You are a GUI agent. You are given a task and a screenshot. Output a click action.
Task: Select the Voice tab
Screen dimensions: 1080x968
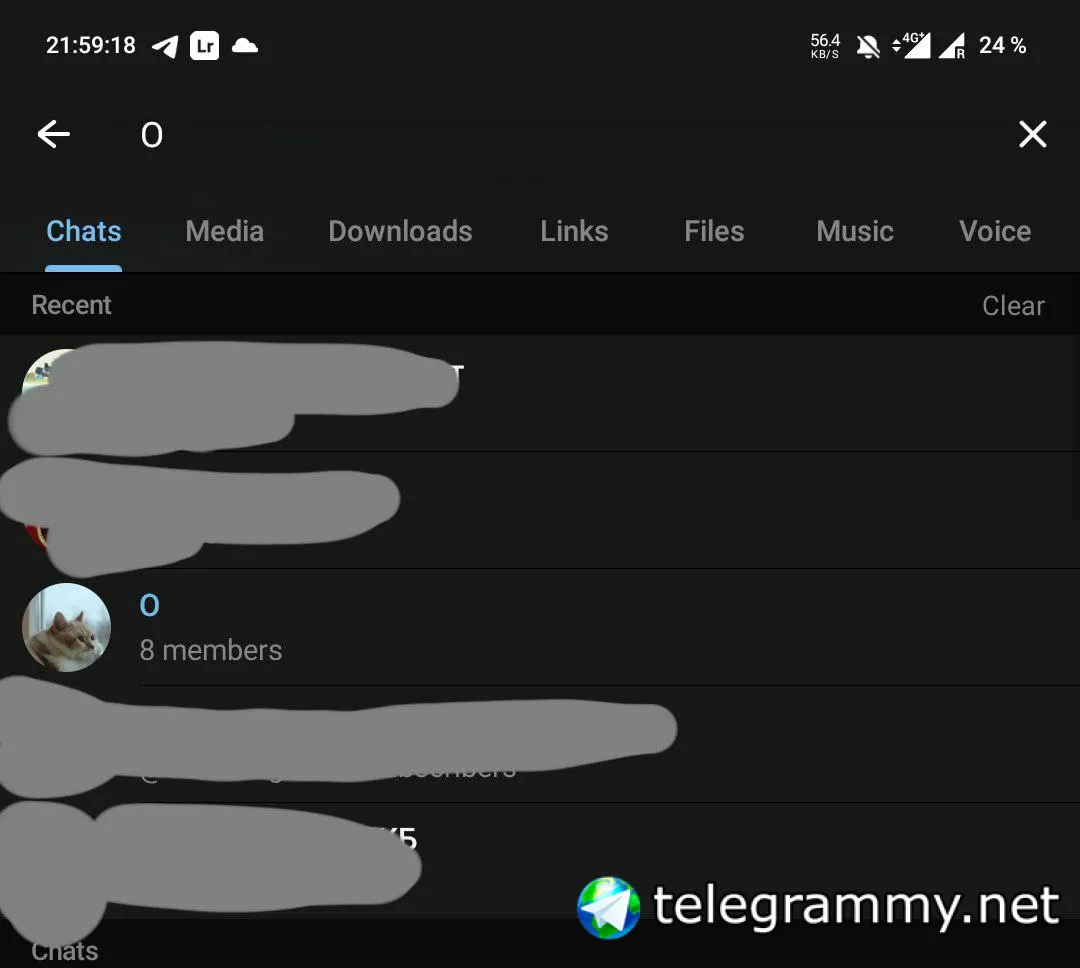[995, 231]
